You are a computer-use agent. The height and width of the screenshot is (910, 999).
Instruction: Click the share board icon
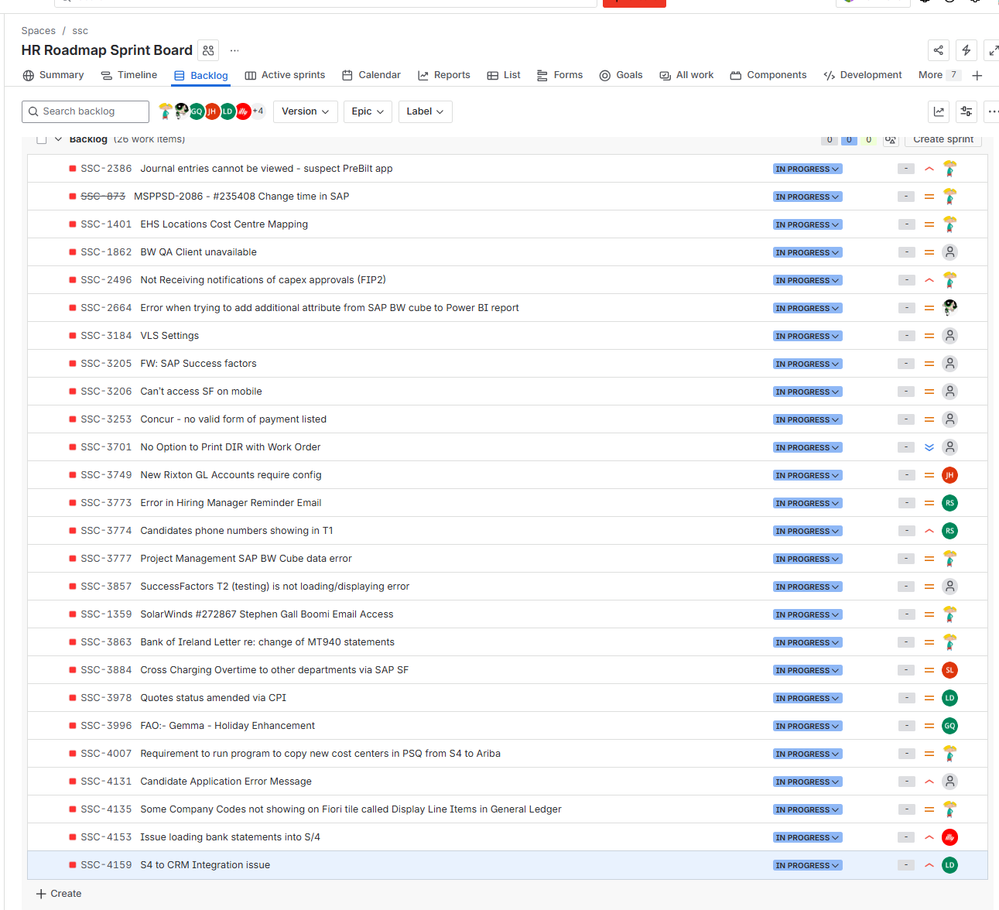(x=938, y=49)
